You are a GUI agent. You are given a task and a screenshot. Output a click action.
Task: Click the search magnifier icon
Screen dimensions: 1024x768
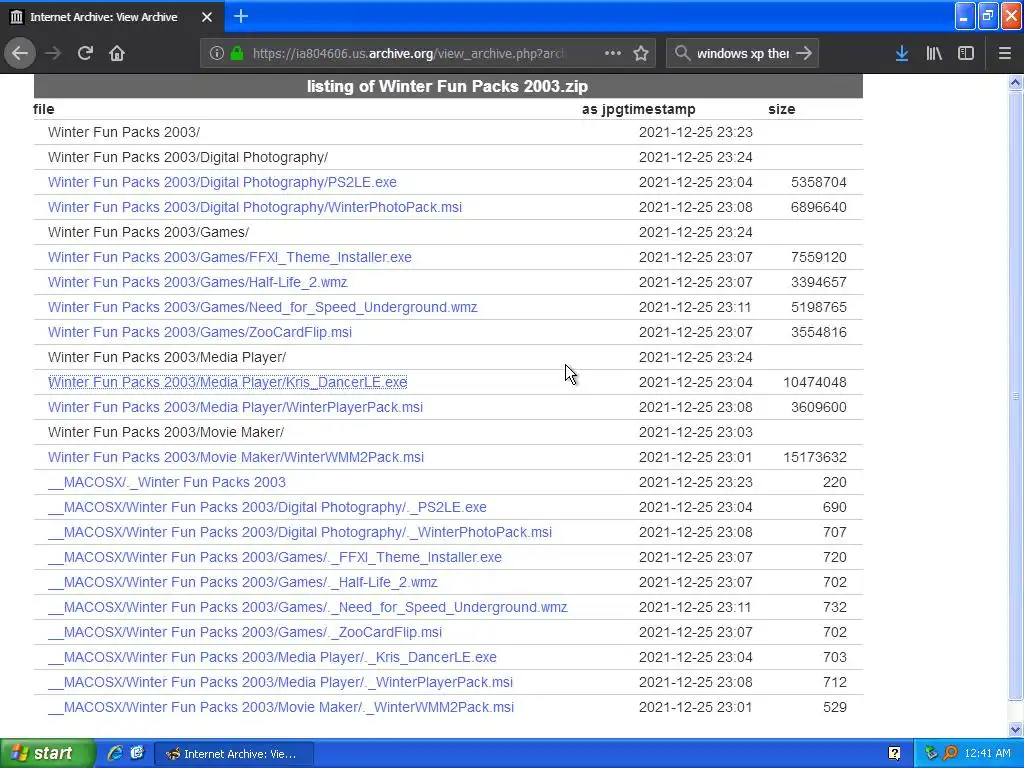click(682, 53)
